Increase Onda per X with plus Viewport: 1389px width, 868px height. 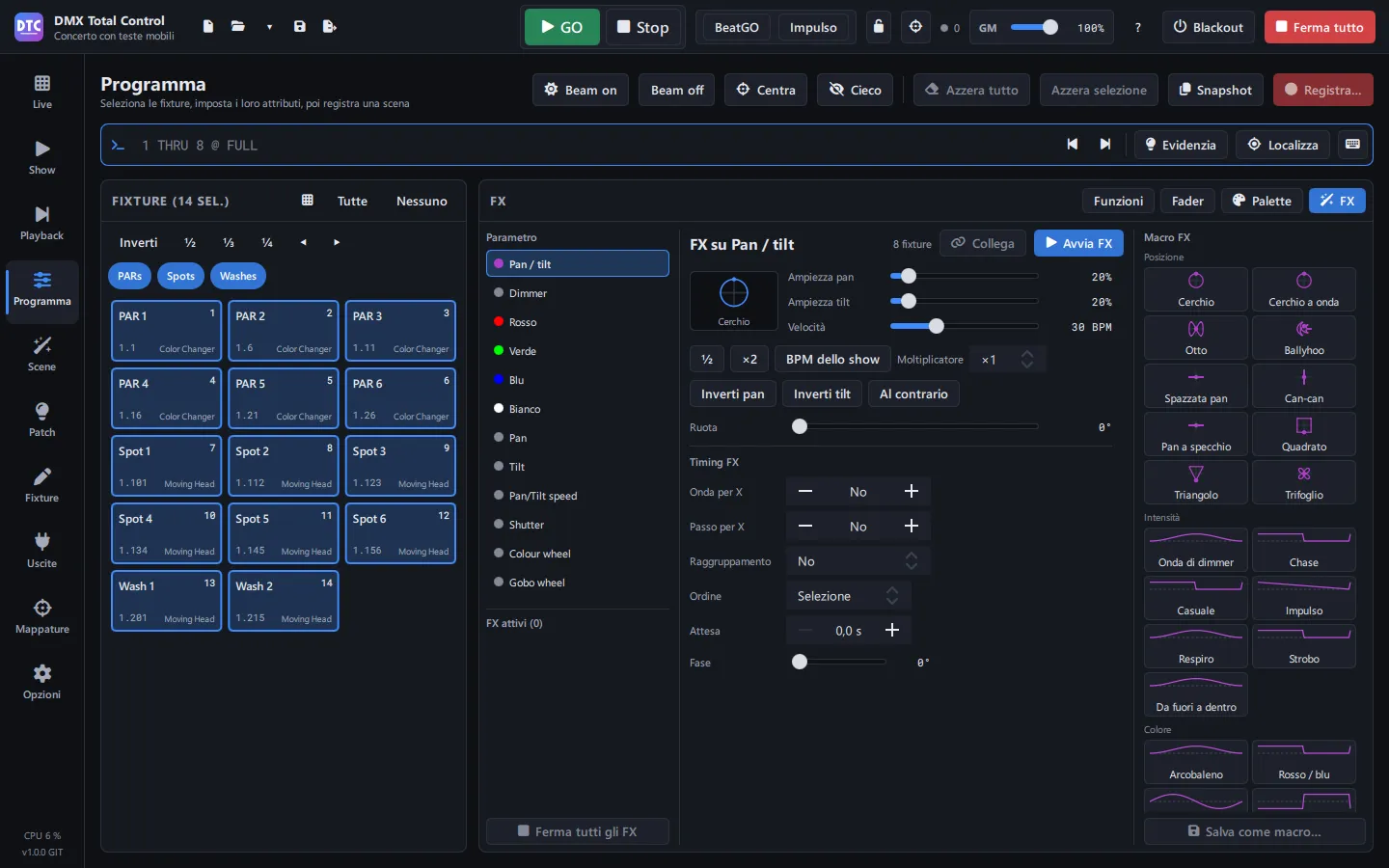[x=911, y=492]
